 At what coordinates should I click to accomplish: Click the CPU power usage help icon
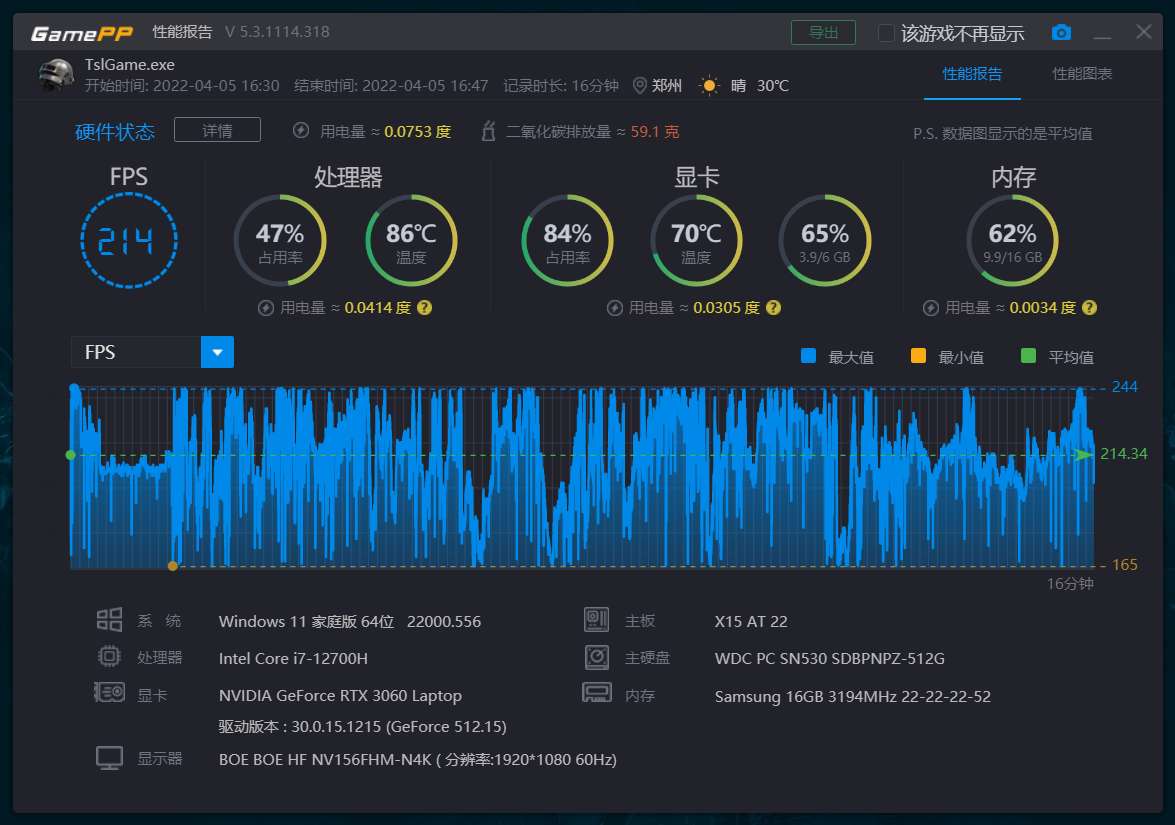click(425, 308)
